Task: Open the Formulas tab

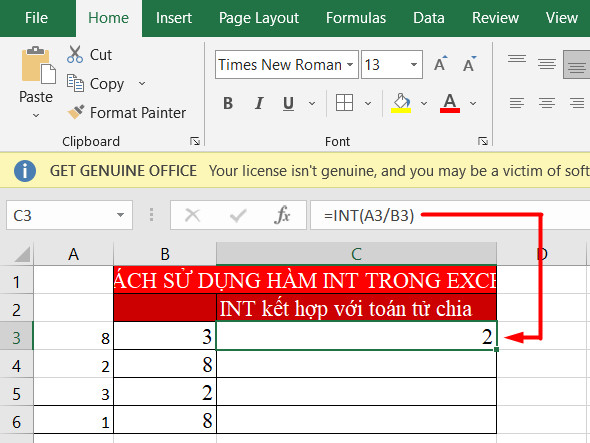Action: point(356,18)
